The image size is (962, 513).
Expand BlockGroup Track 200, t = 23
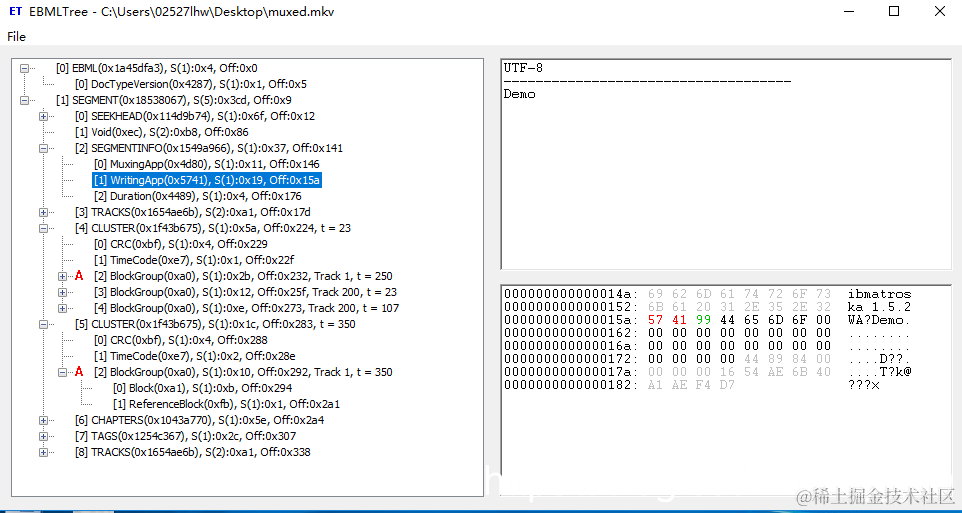tap(63, 292)
